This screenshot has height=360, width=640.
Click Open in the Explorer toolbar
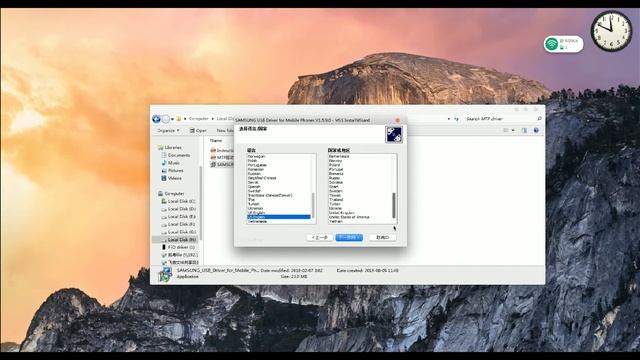(x=198, y=131)
